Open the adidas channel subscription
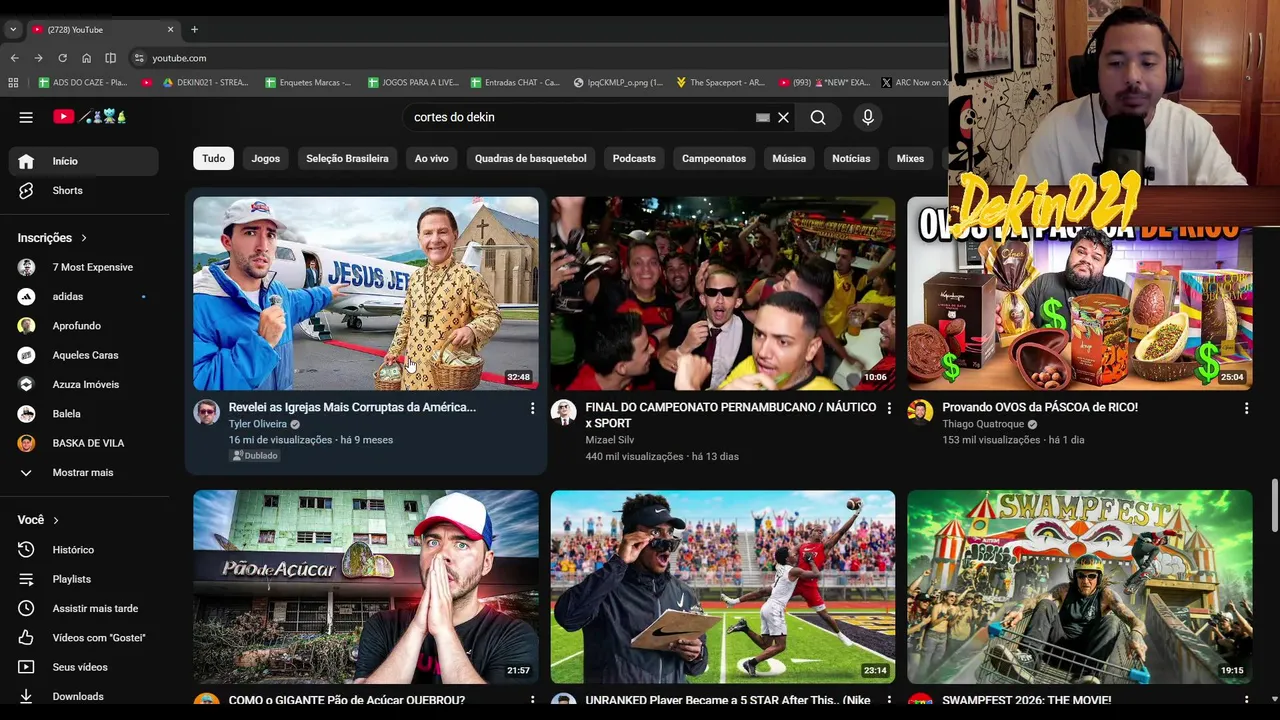 [x=83, y=296]
